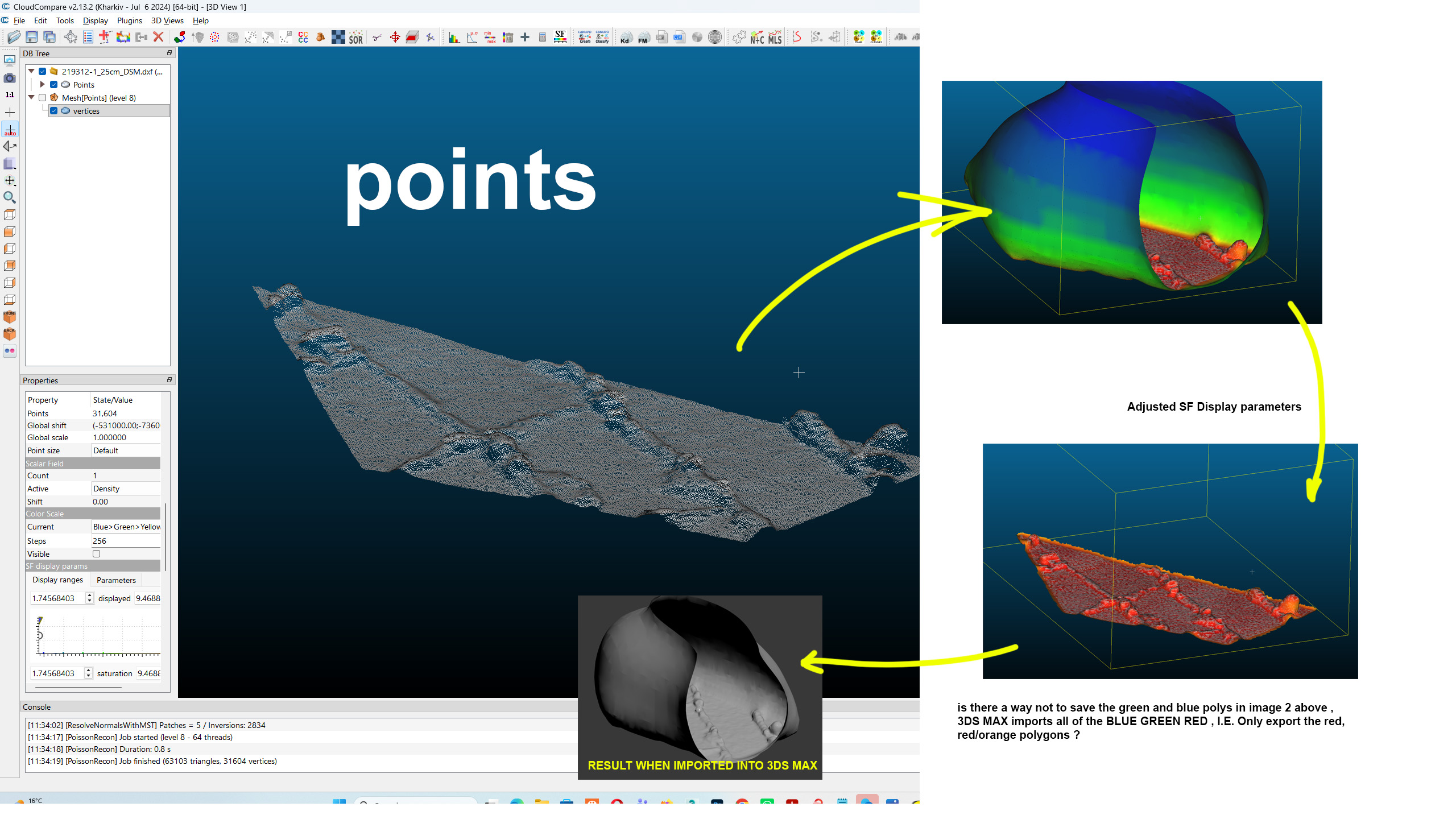Switch to the Parameters tab
1456x819 pixels.
[x=116, y=580]
